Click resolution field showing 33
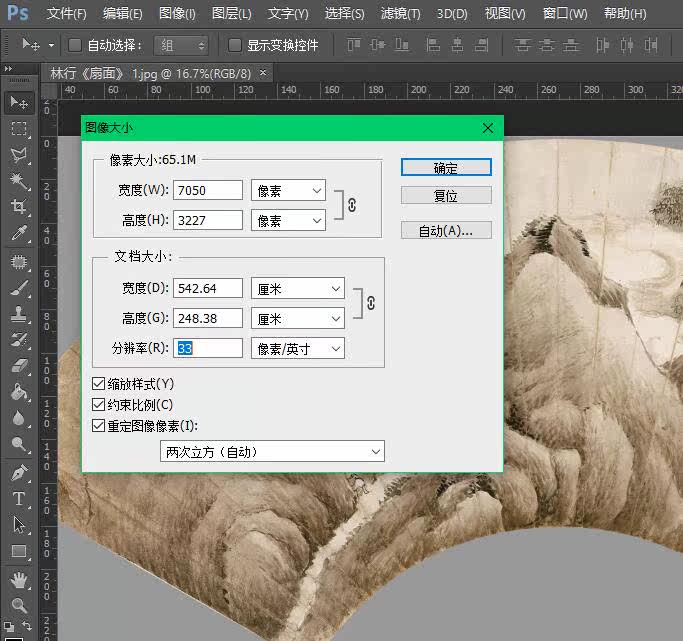The height and width of the screenshot is (641, 683). [208, 348]
